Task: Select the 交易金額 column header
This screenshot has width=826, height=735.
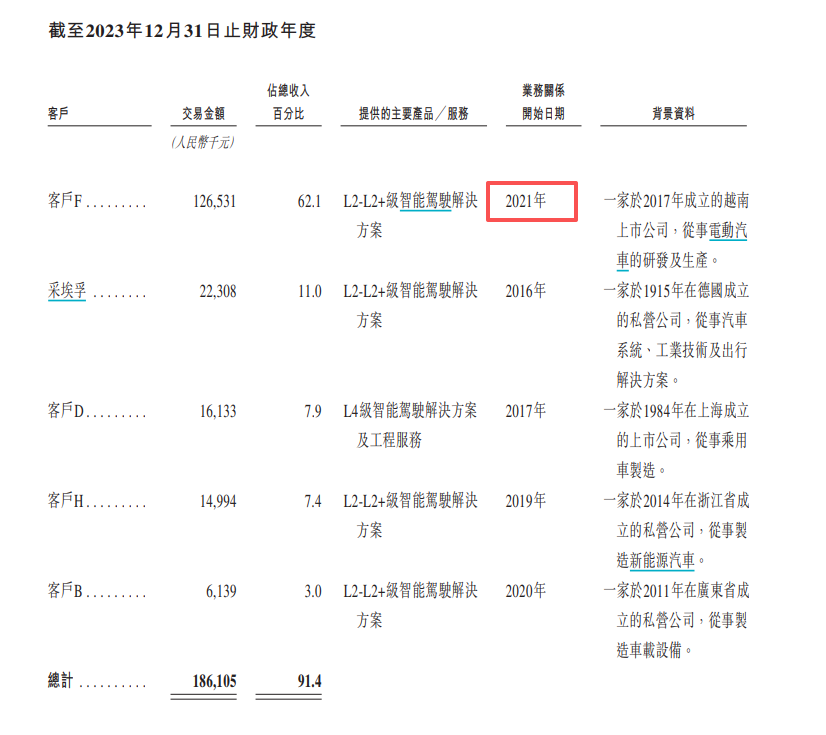Action: [205, 113]
